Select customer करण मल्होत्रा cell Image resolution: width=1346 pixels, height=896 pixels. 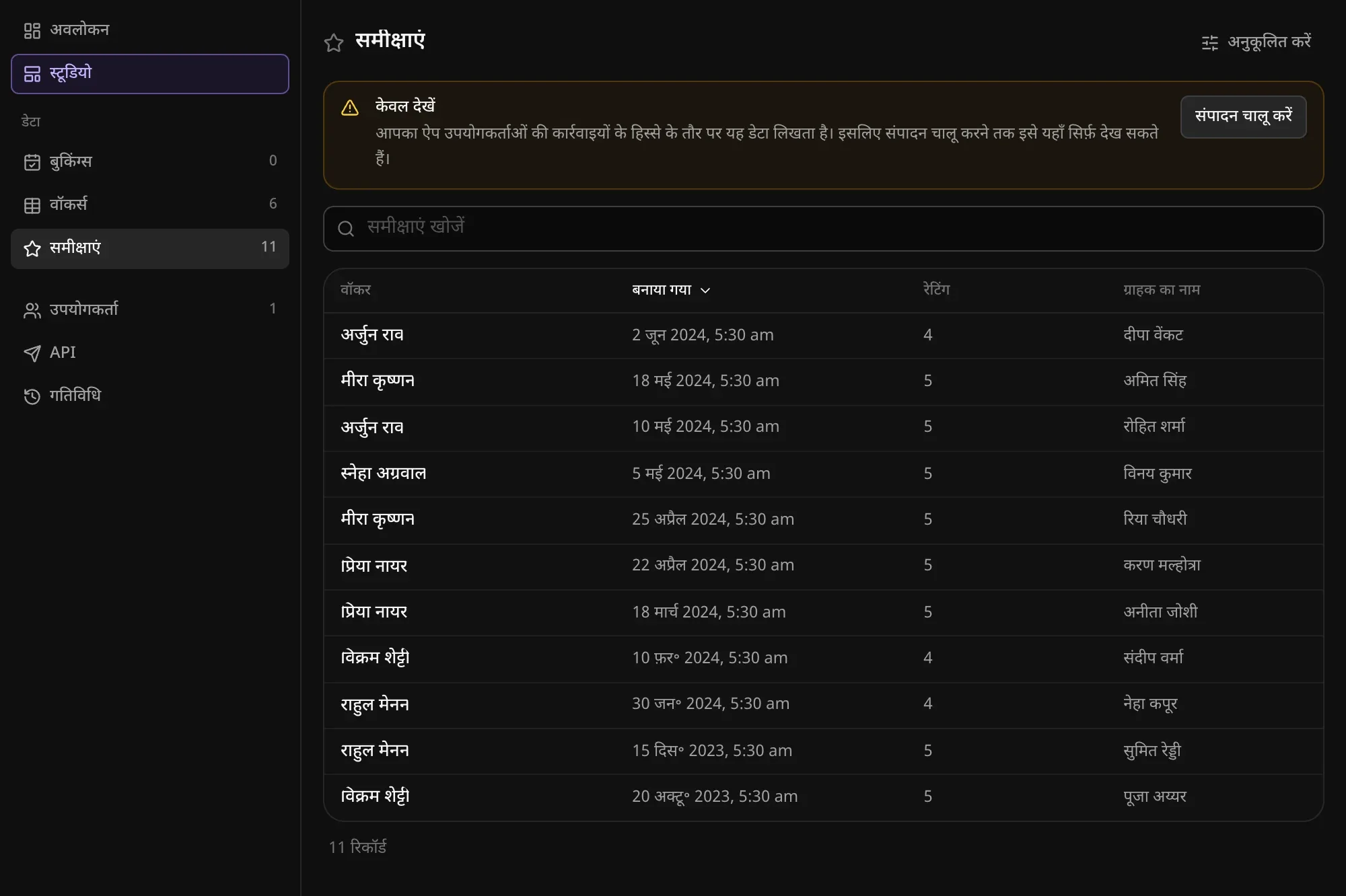pyautogui.click(x=1162, y=565)
